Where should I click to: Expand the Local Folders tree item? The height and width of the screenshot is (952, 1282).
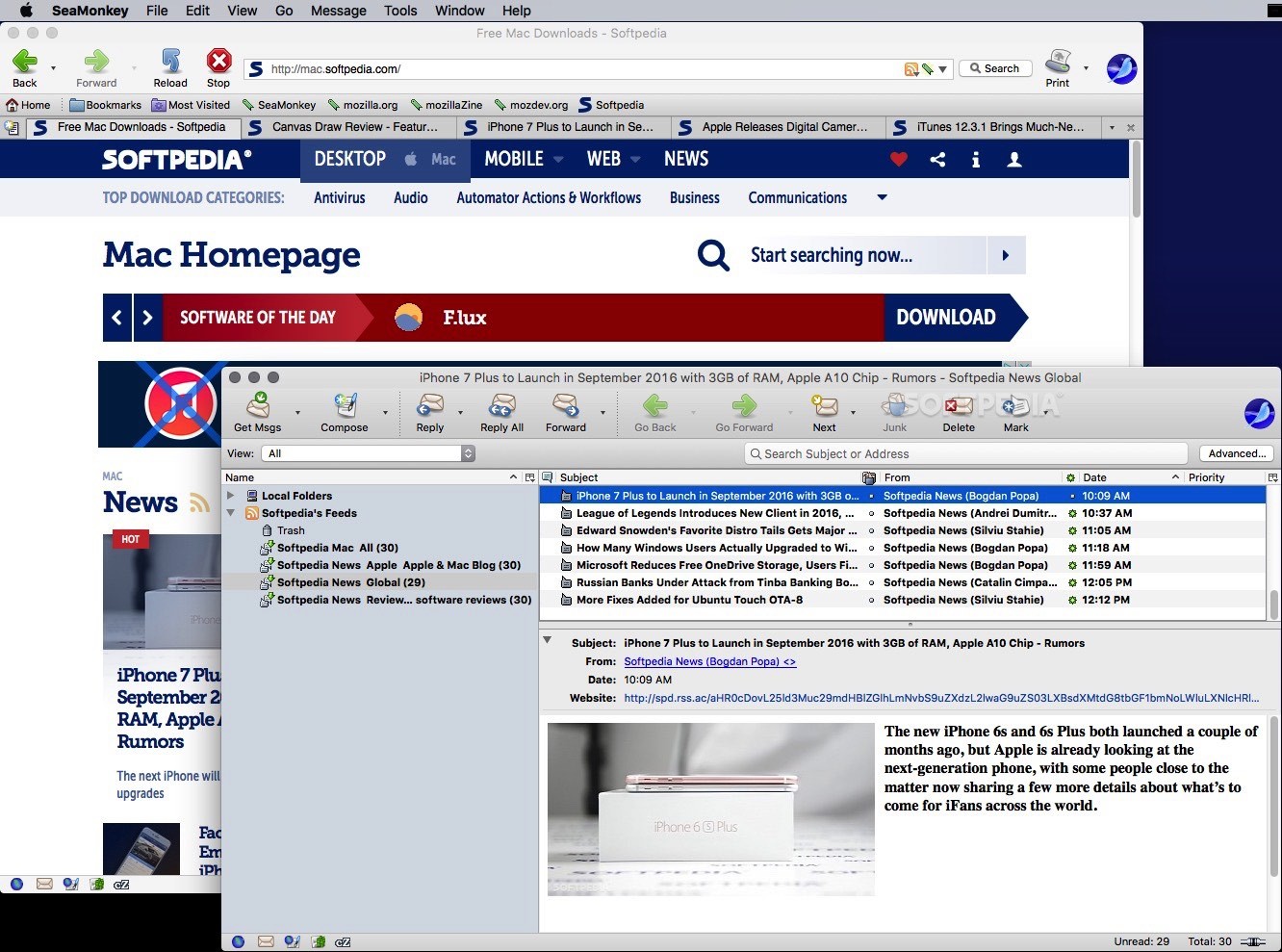coord(231,496)
